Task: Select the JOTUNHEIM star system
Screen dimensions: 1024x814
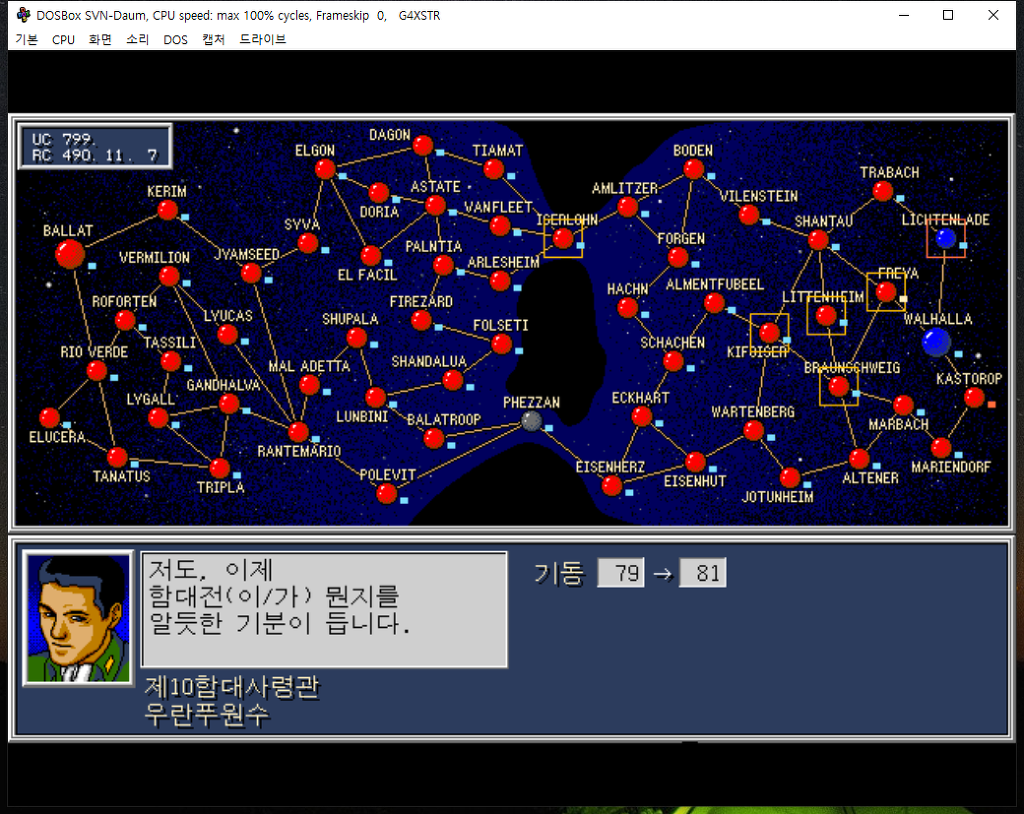Action: tap(790, 478)
